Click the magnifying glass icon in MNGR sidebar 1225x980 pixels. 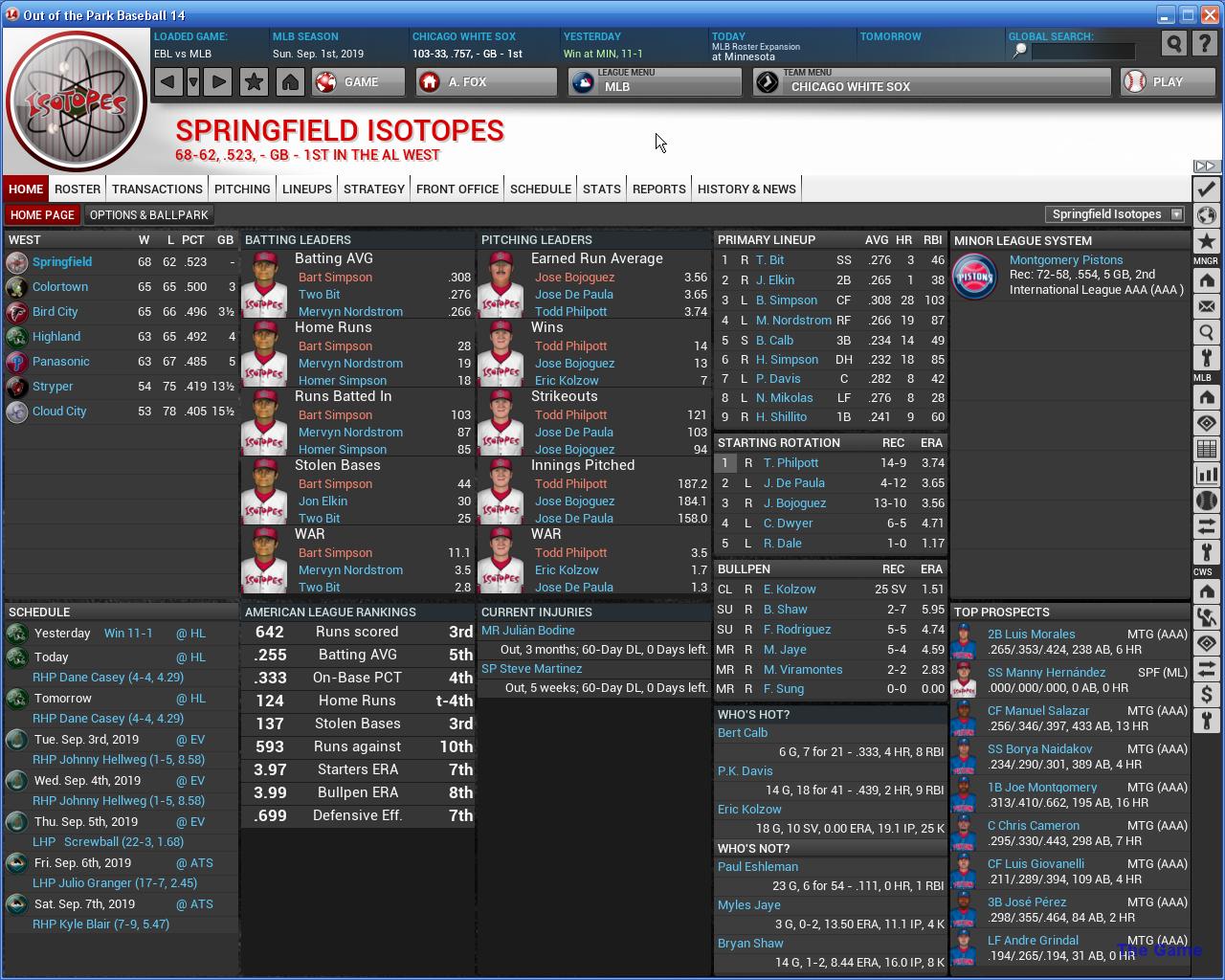pos(1206,332)
